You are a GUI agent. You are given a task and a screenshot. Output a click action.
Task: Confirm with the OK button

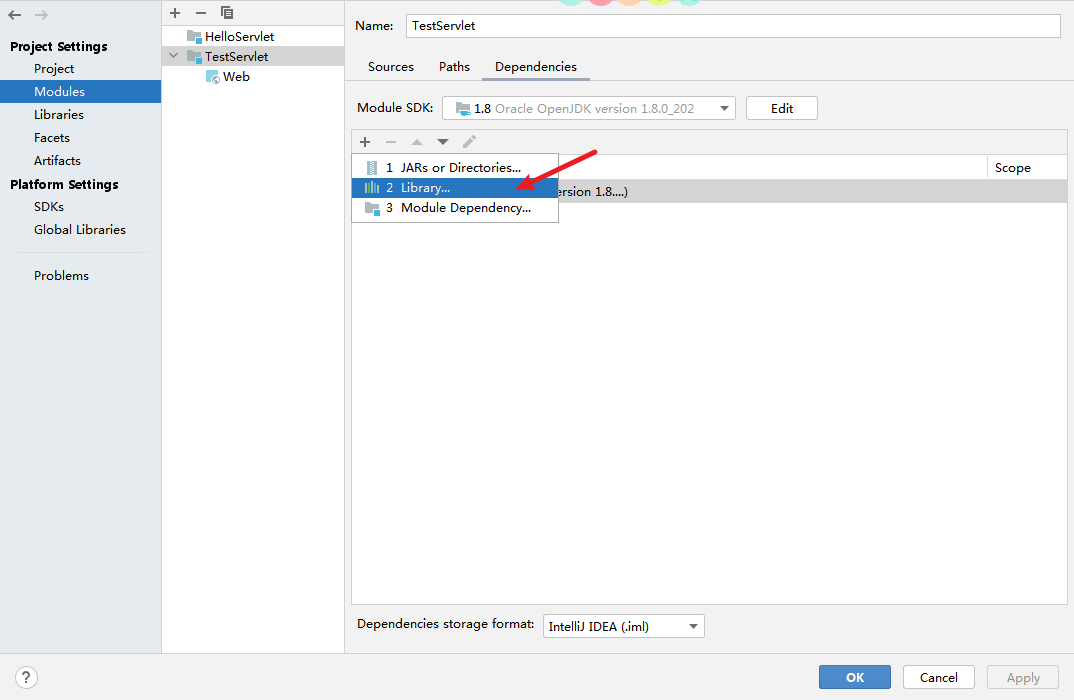tap(855, 677)
